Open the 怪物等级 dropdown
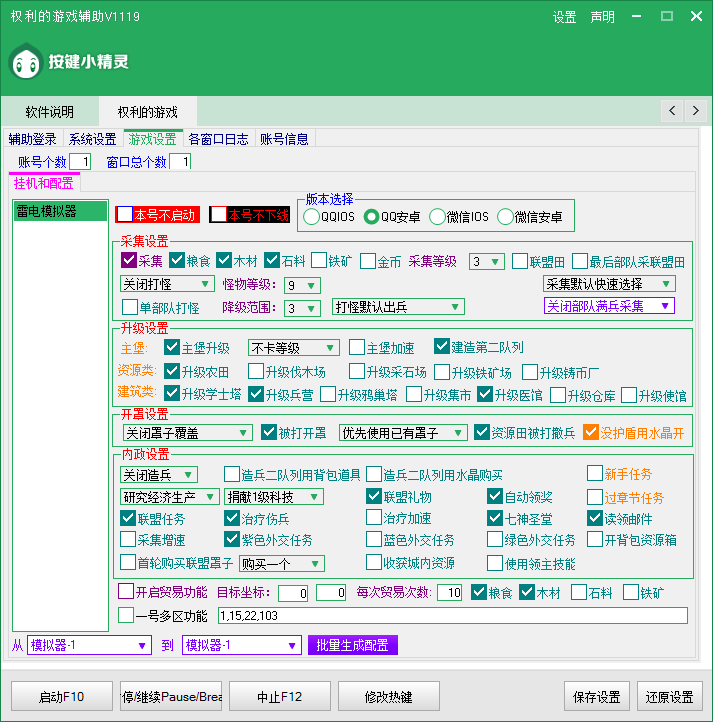This screenshot has width=713, height=722. point(302,285)
